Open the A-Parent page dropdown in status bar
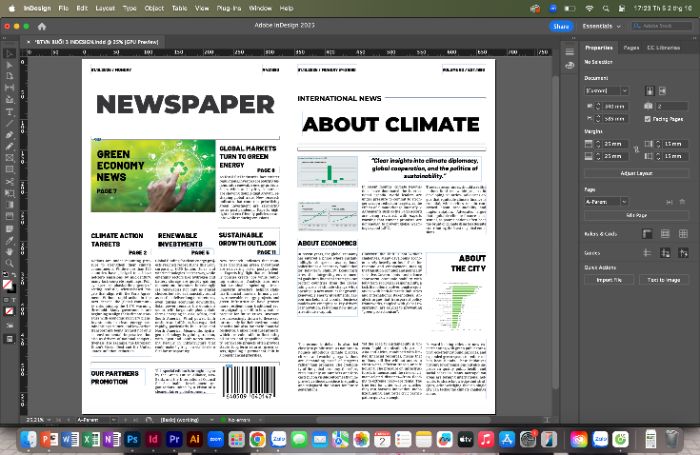The height and width of the screenshot is (455, 700). click(x=113, y=420)
